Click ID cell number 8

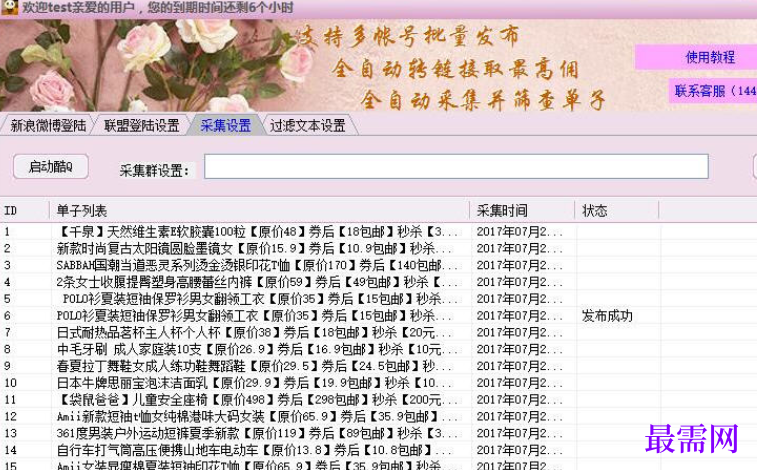pyautogui.click(x=7, y=349)
